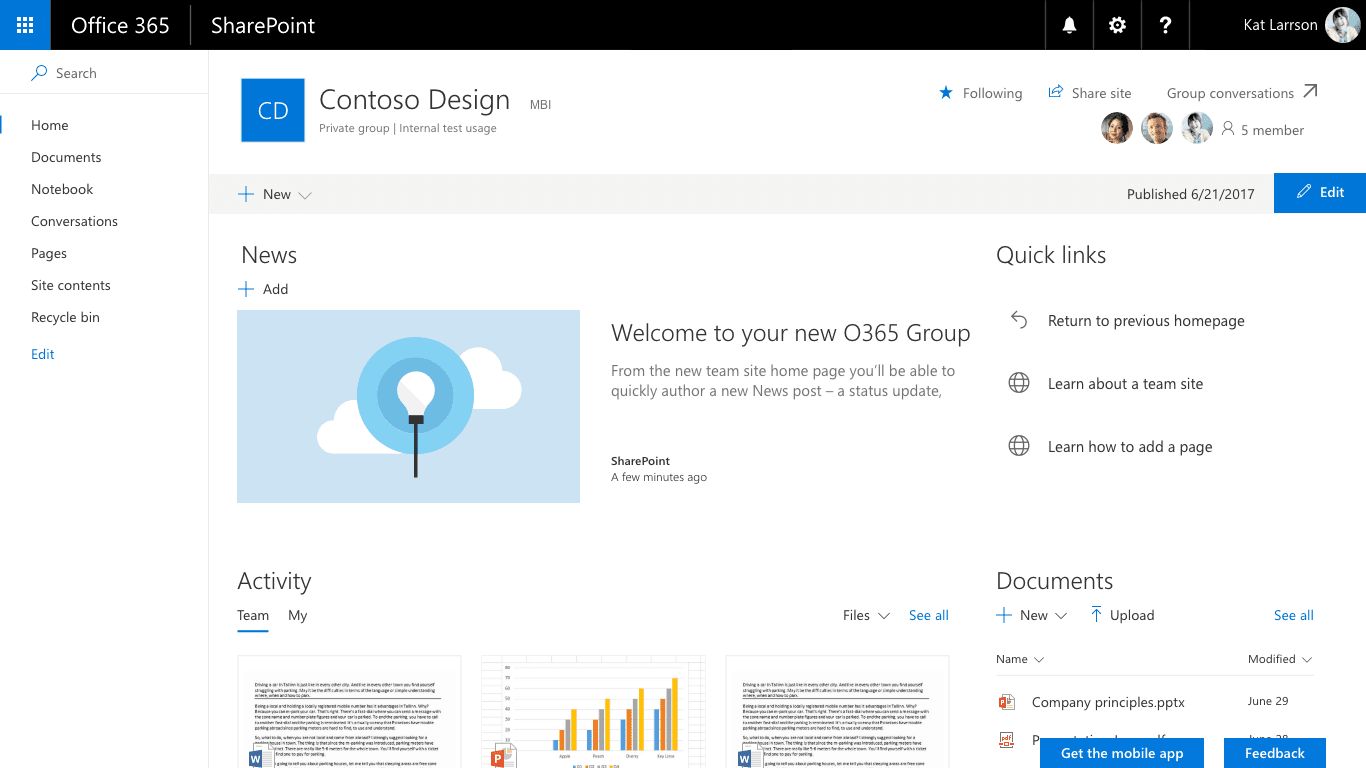Click See all in the Activity section
Image resolution: width=1366 pixels, height=768 pixels.
[x=929, y=615]
